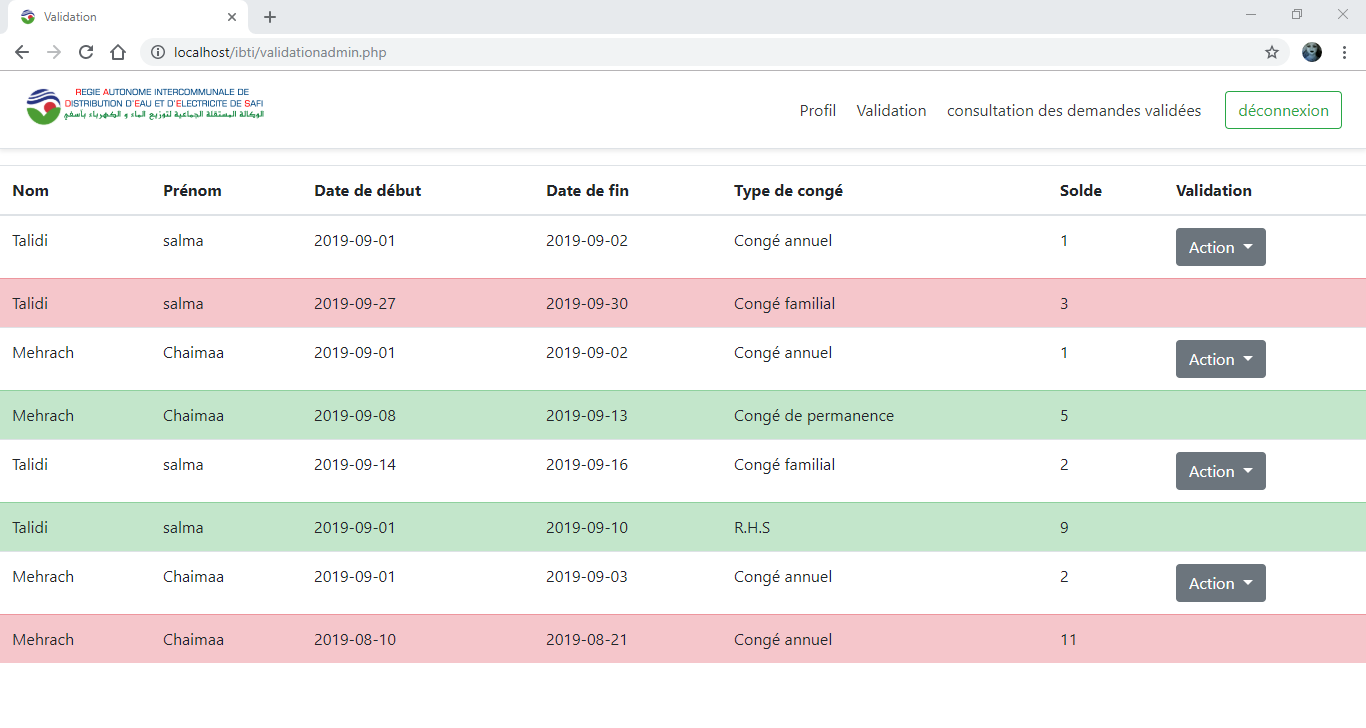
Task: Bookmark the page using the star icon
Action: (1272, 51)
